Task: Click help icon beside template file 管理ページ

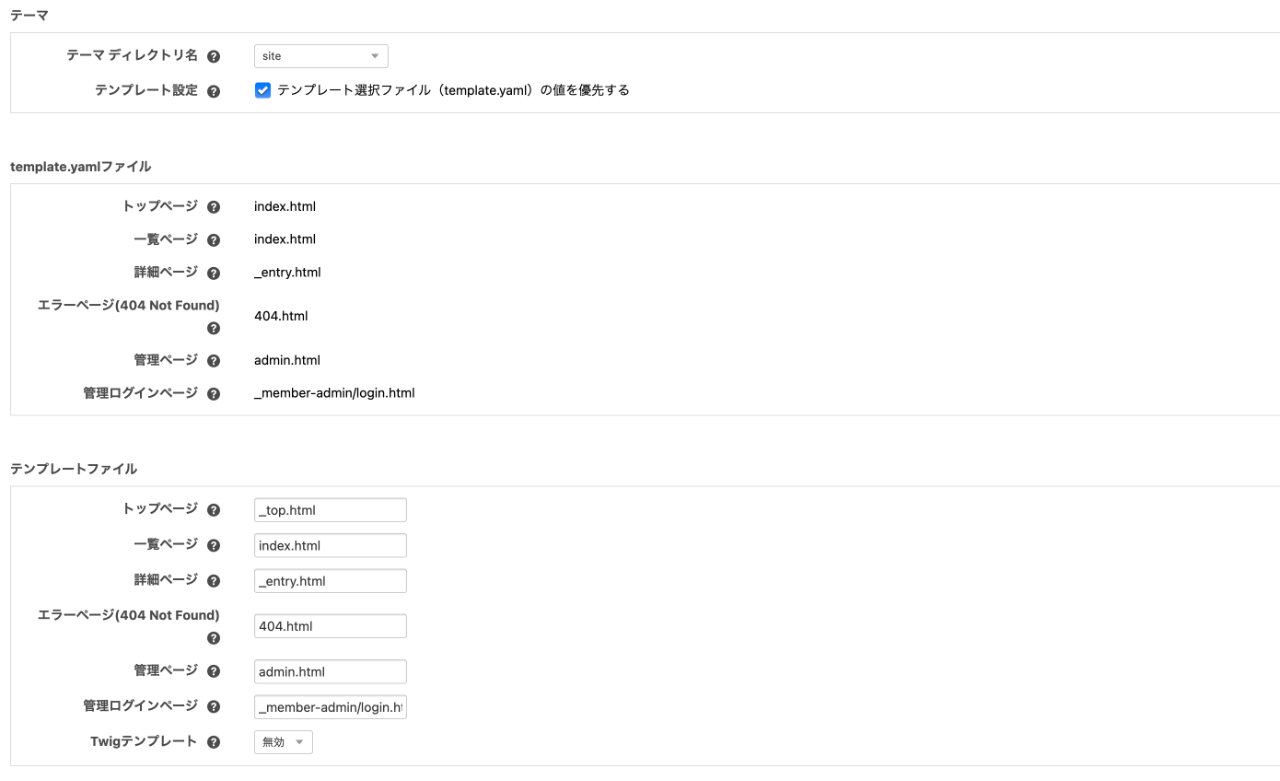Action: pyautogui.click(x=213, y=671)
